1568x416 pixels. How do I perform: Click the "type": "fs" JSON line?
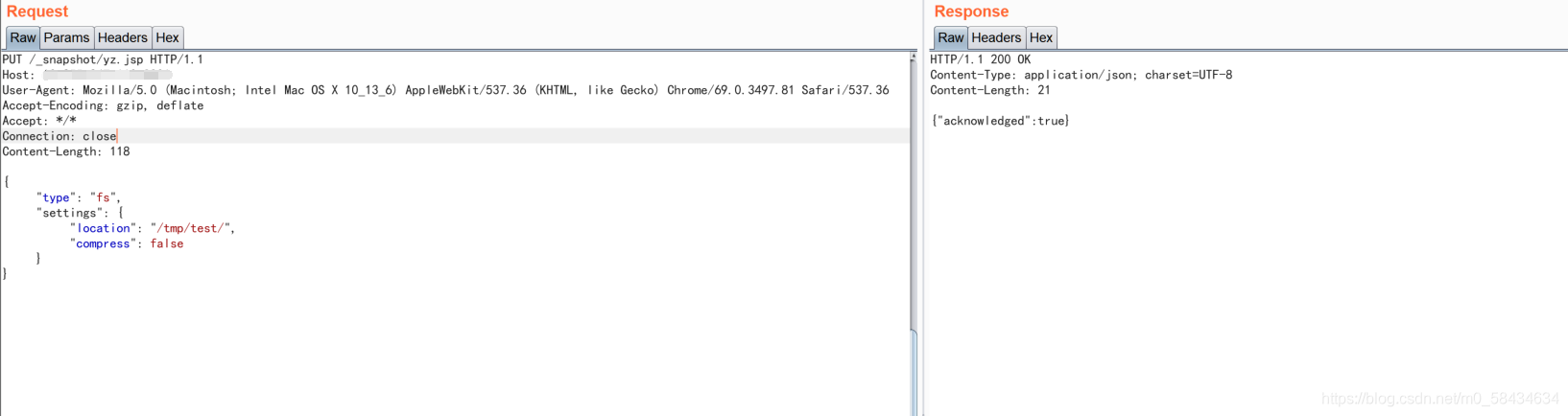(78, 197)
